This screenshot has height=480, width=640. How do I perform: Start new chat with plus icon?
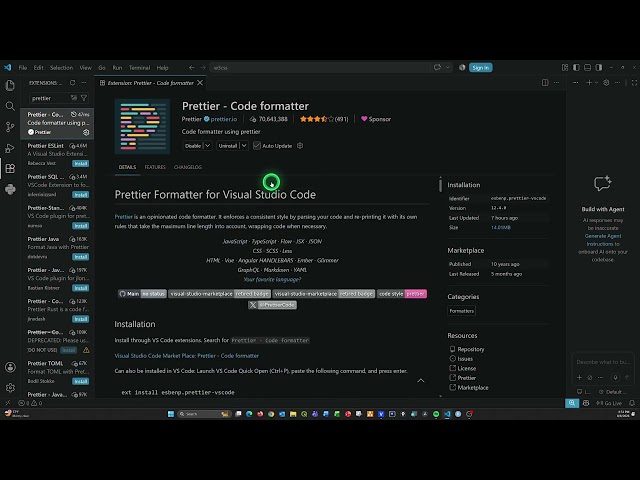(589, 82)
